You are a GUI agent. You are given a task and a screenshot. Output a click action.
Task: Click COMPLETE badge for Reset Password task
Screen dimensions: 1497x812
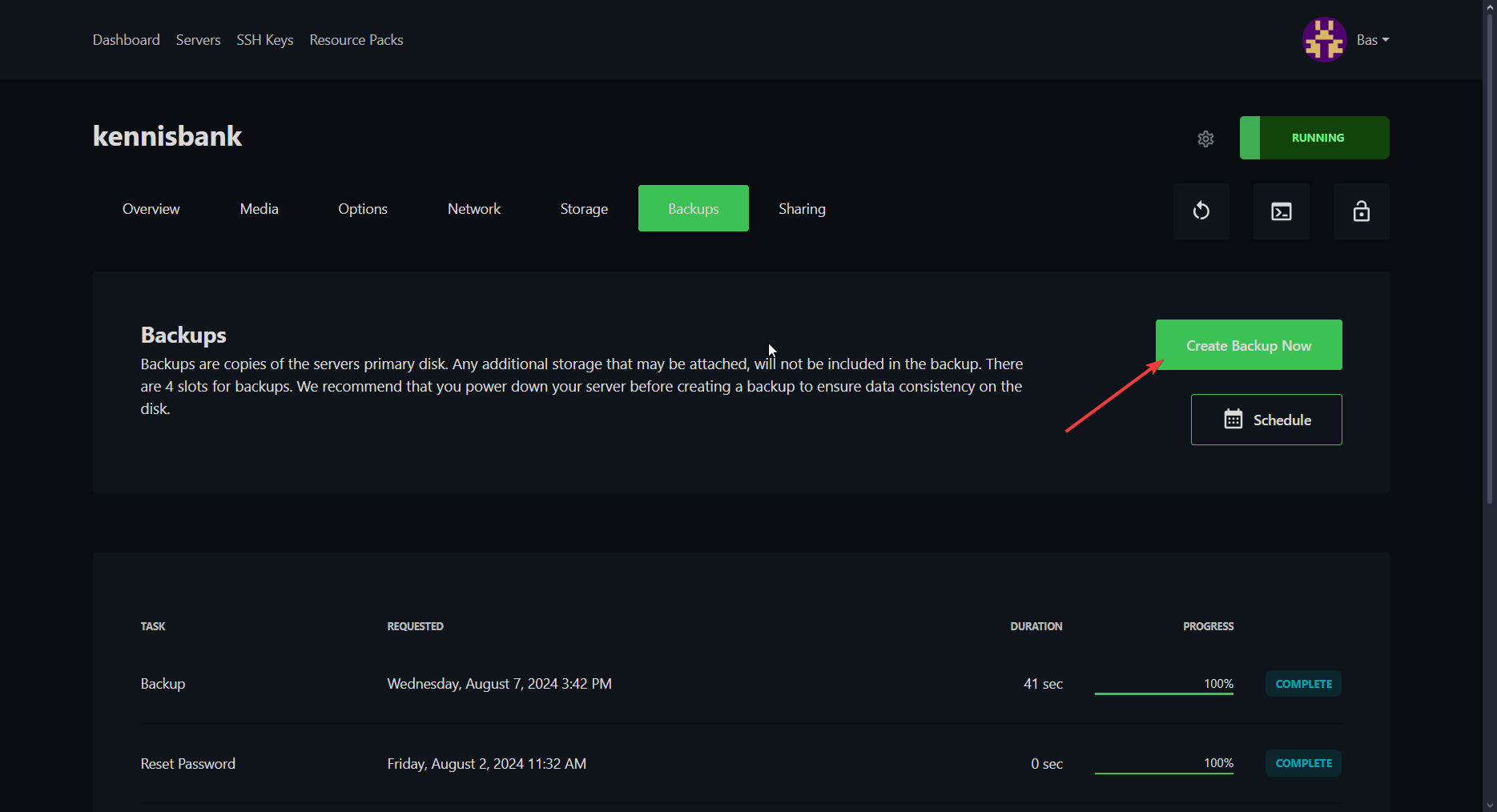[1302, 763]
